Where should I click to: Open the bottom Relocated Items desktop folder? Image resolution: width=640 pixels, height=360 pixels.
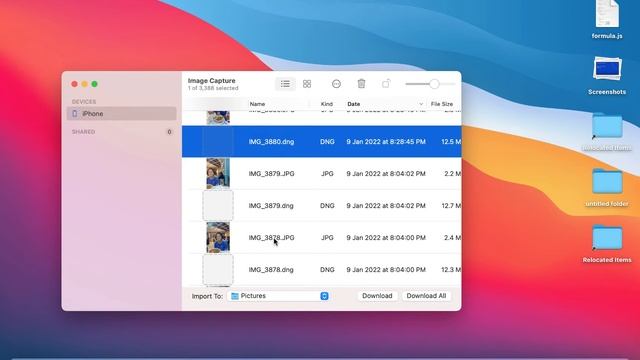point(607,243)
